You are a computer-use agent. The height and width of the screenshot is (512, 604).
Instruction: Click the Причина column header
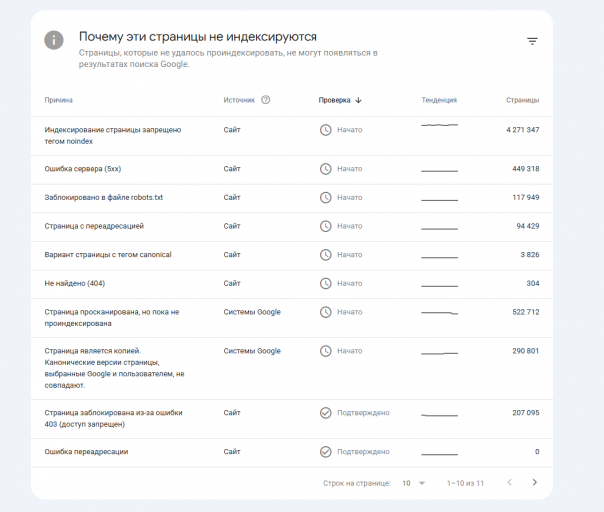[59, 100]
